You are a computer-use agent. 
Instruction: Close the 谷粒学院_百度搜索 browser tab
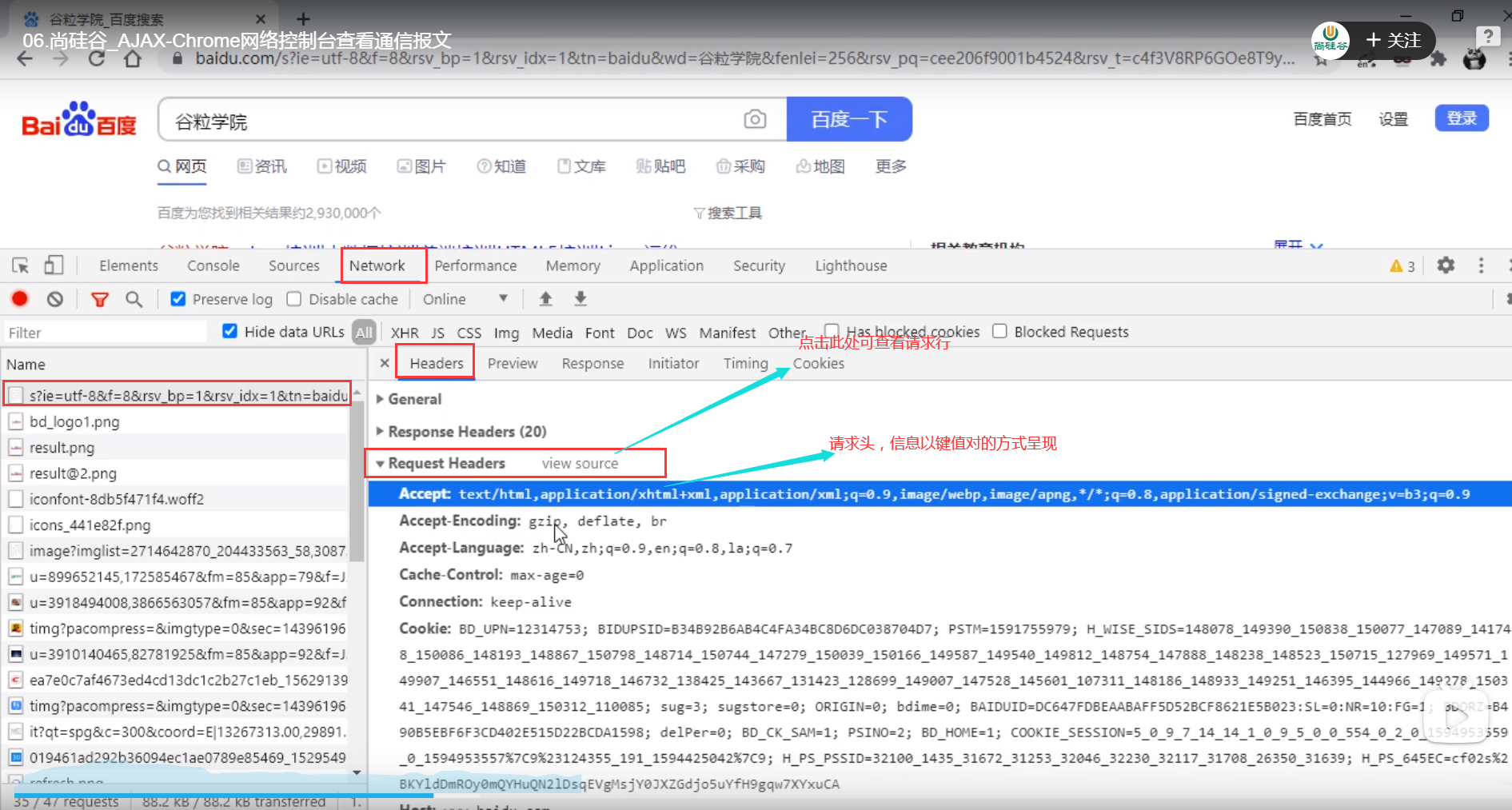(x=261, y=18)
